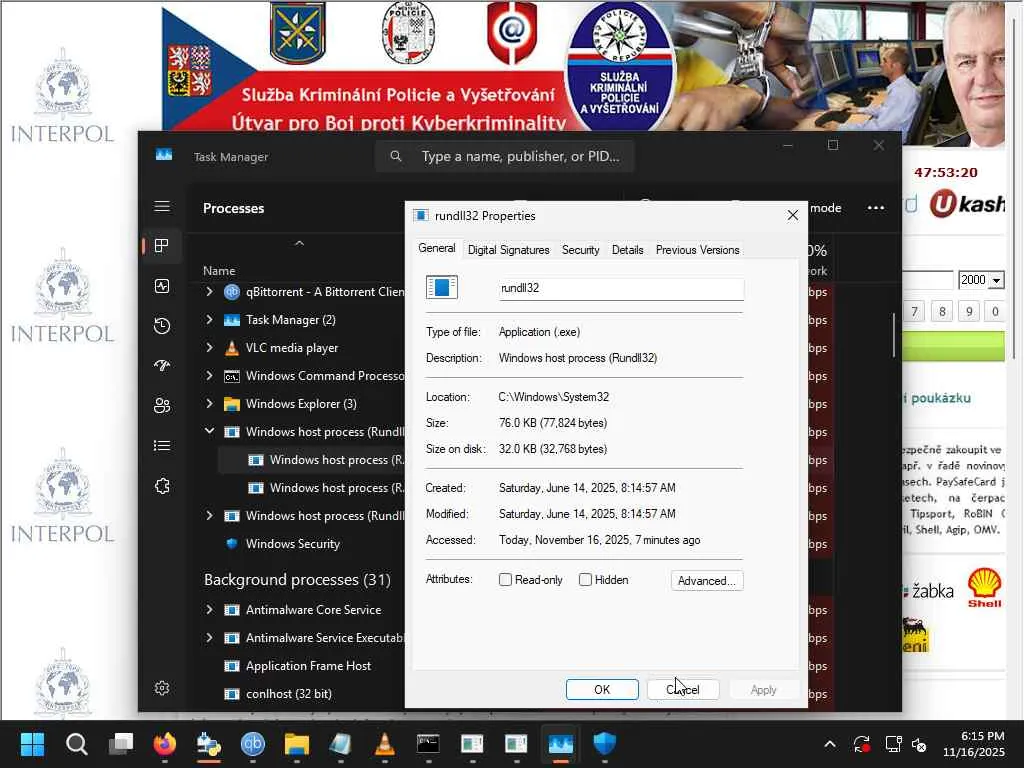
Task: Expand the qBittorrent process group
Action: tap(209, 291)
